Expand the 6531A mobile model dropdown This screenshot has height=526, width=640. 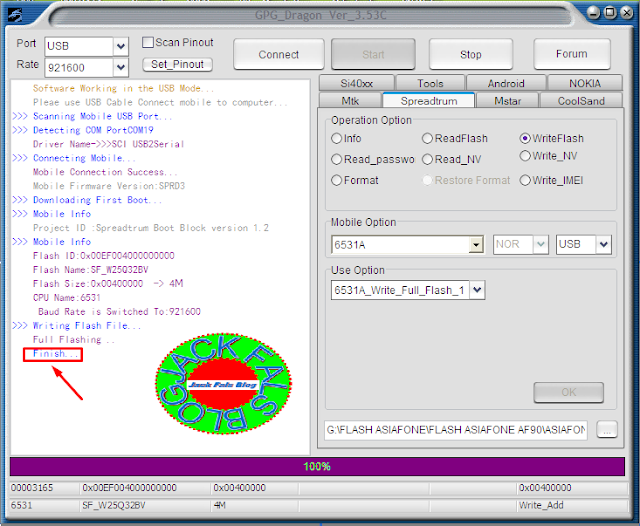476,245
